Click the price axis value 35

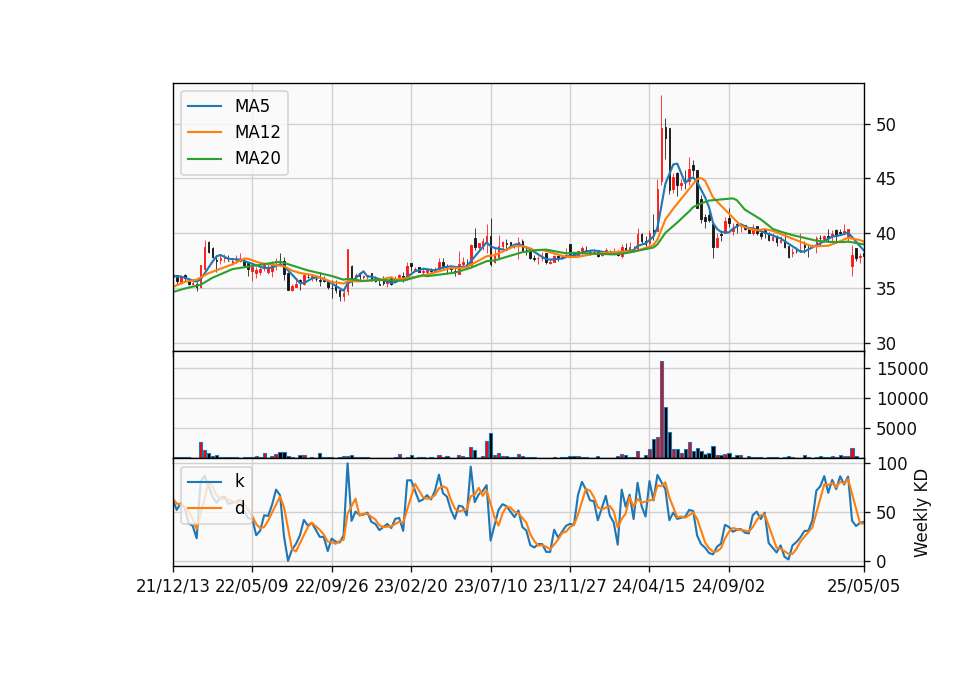pos(885,289)
